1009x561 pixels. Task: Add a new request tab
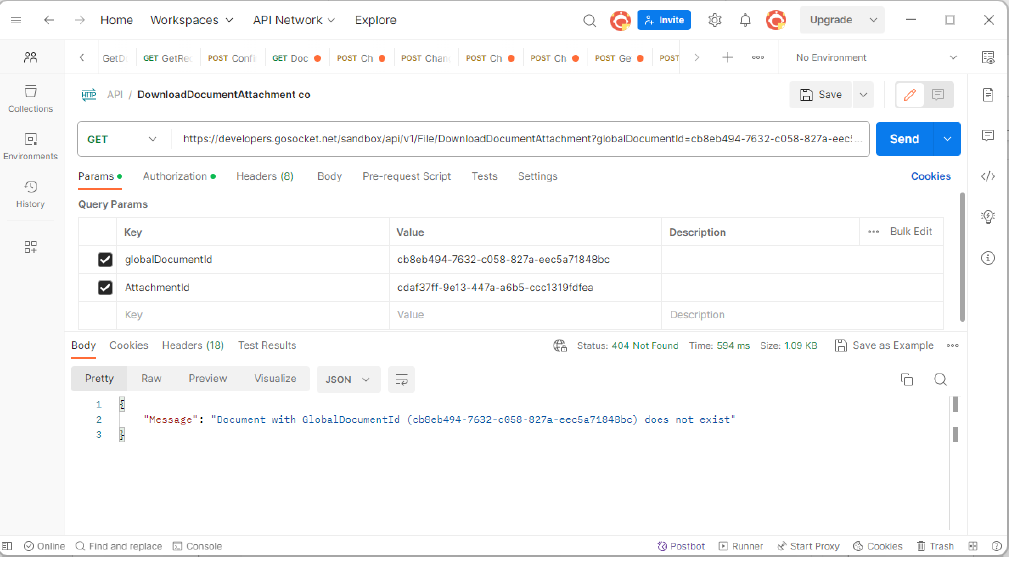pyautogui.click(x=727, y=57)
